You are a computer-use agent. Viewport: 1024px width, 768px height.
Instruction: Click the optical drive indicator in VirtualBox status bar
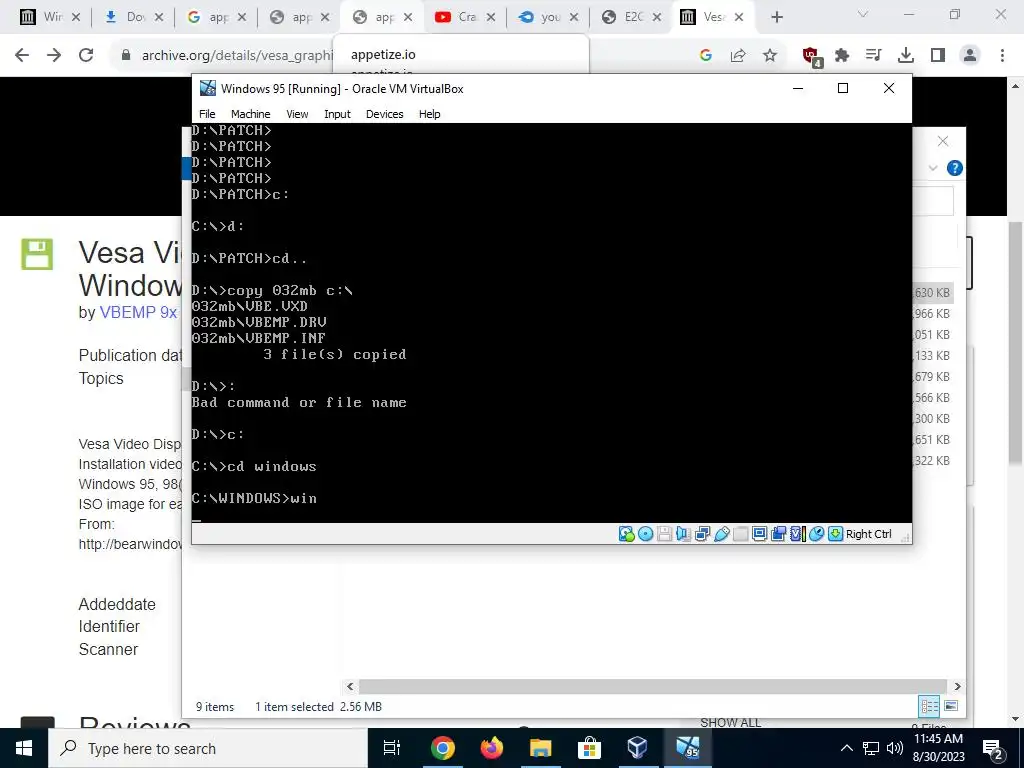(645, 534)
